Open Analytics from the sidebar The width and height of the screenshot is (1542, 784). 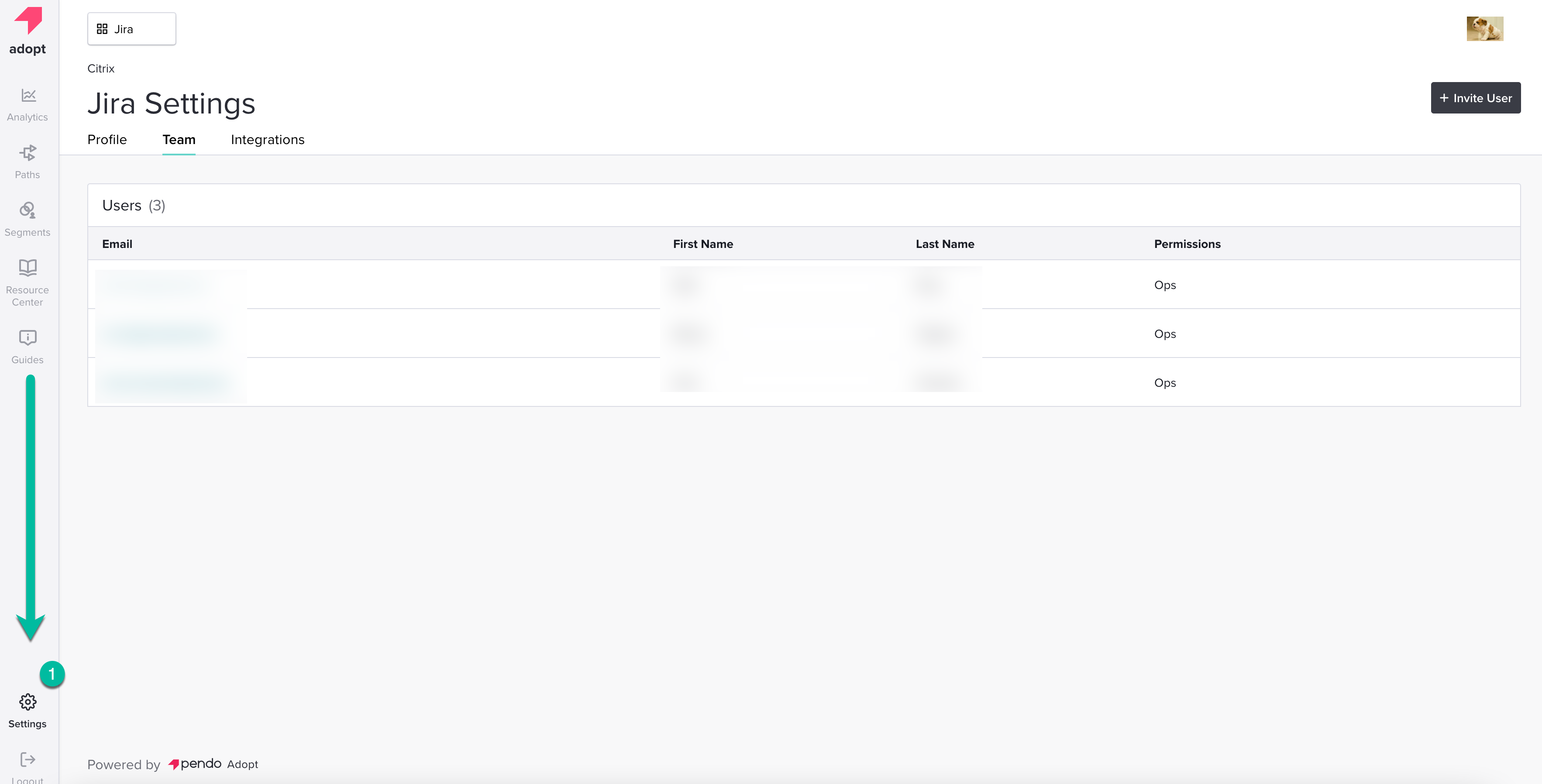[28, 105]
